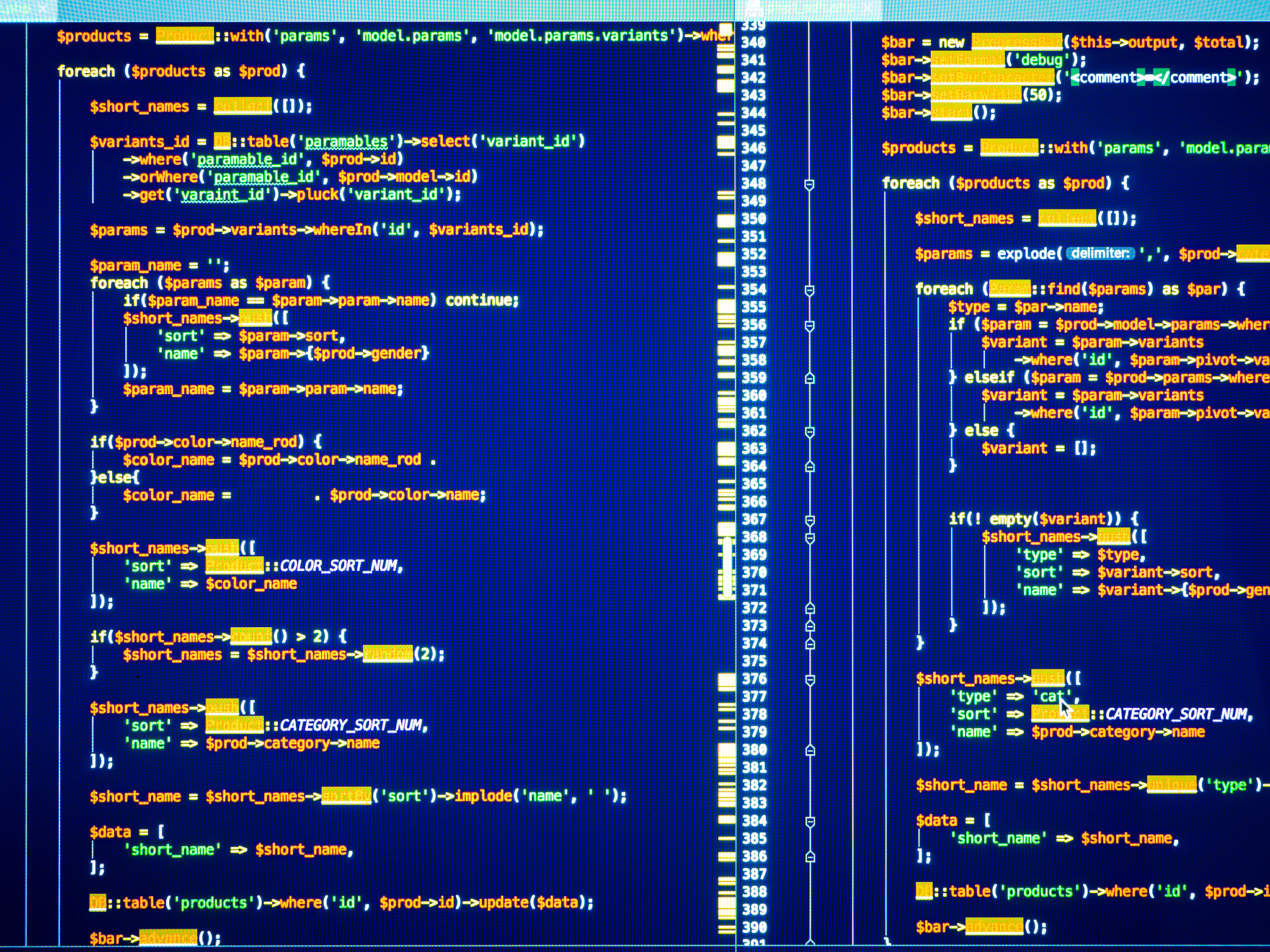This screenshot has width=1270, height=952.
Task: Collapse the foreach fold marker at line 354
Action: pos(809,290)
